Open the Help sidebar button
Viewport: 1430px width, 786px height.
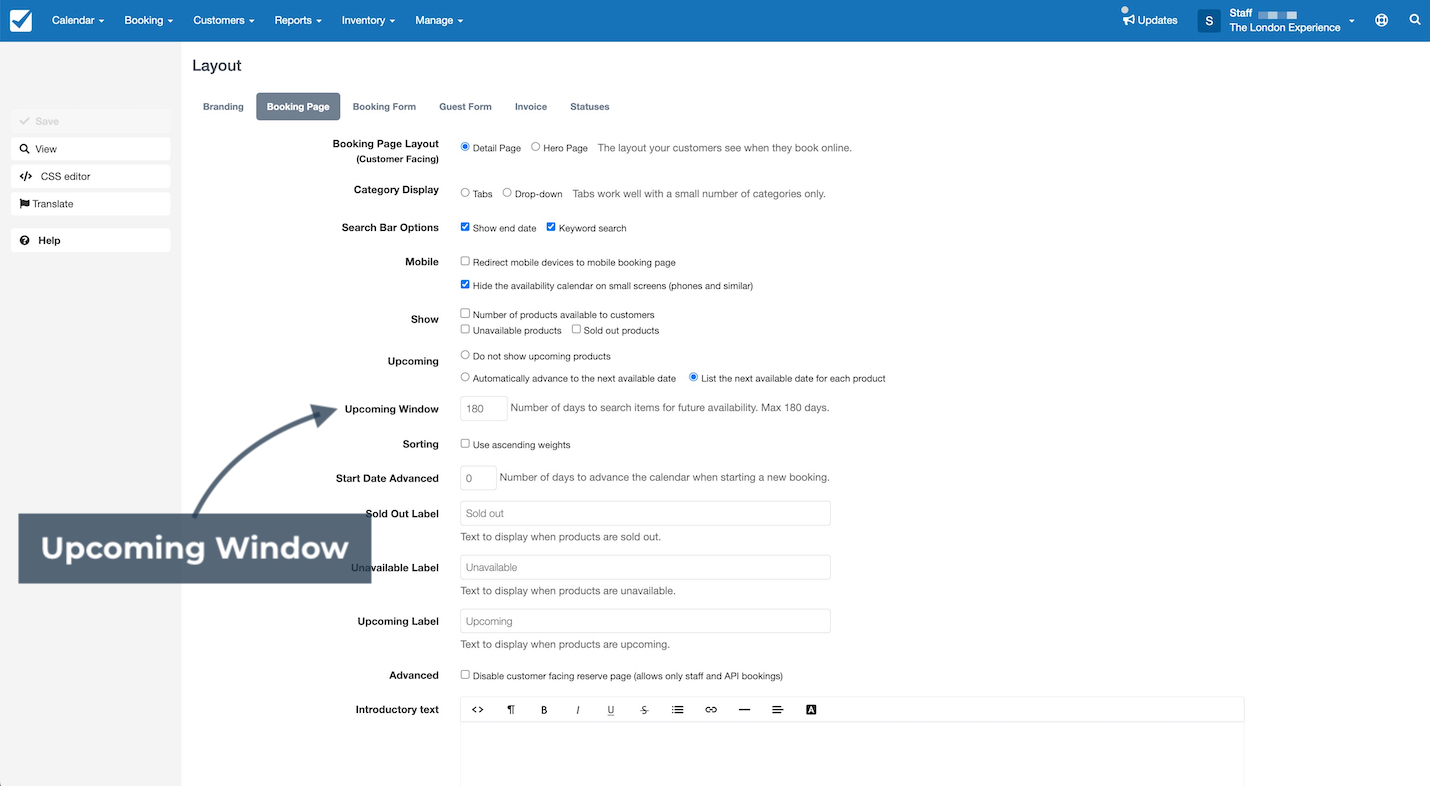(91, 241)
